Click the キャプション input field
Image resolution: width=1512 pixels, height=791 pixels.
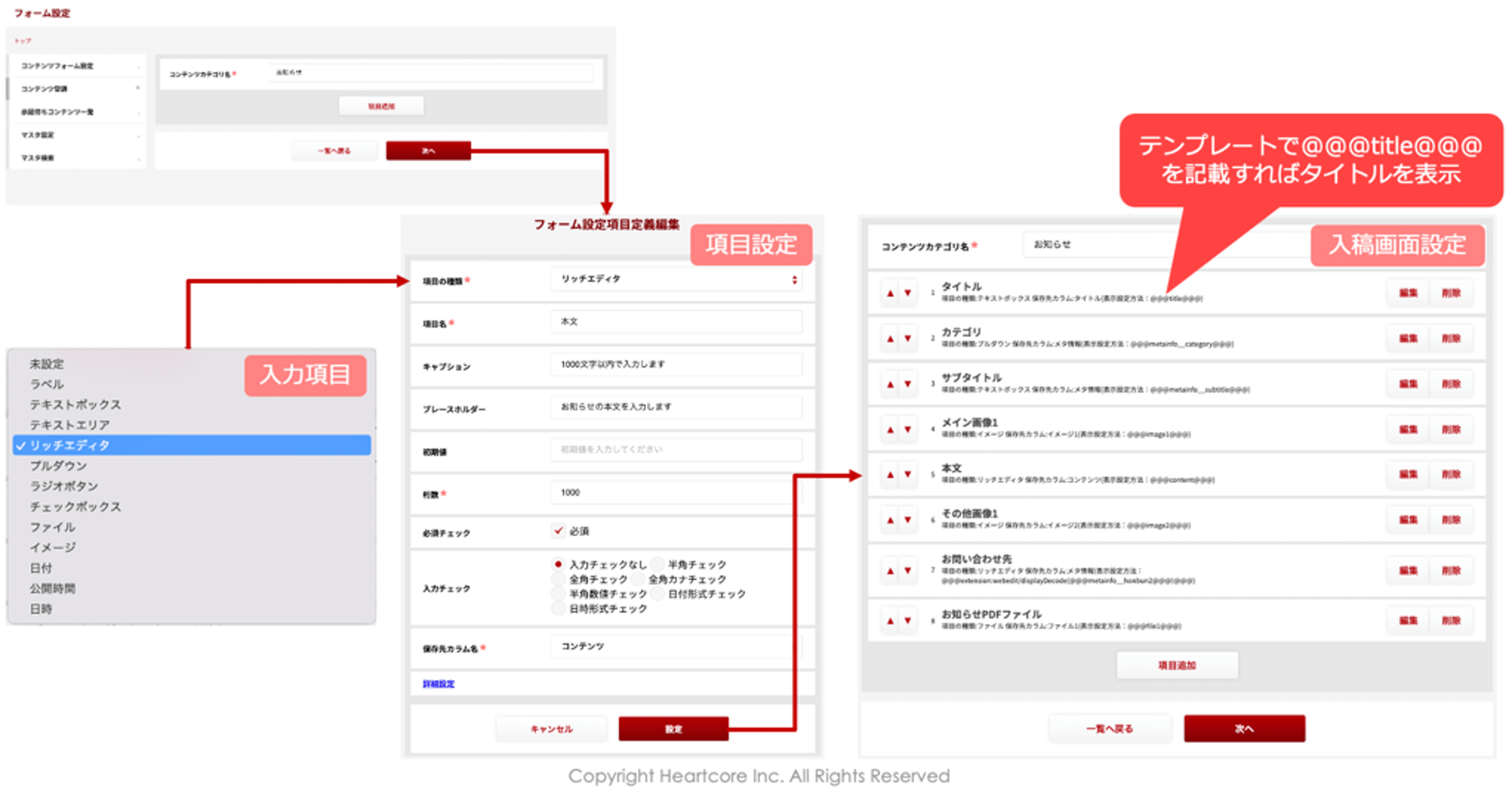pyautogui.click(x=676, y=365)
